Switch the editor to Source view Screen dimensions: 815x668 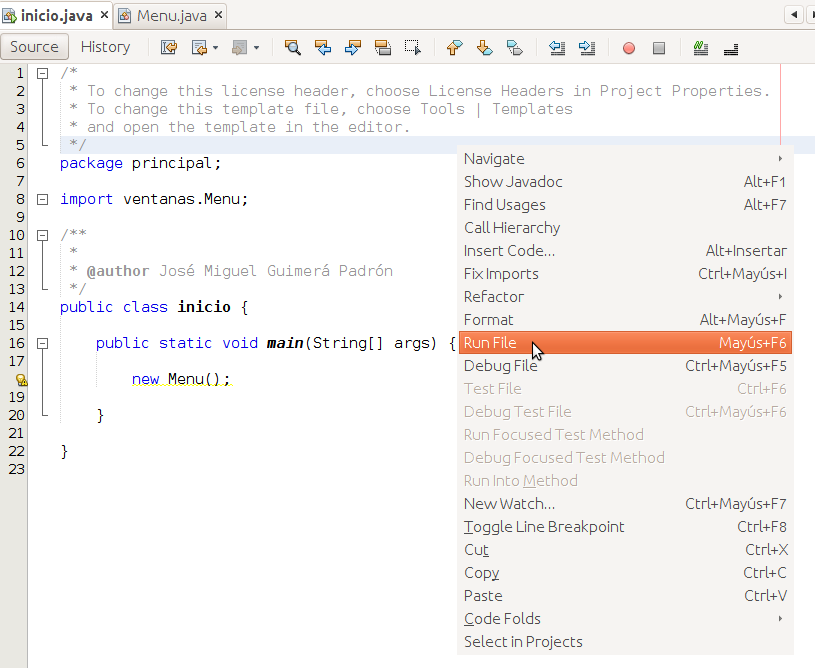(35, 46)
